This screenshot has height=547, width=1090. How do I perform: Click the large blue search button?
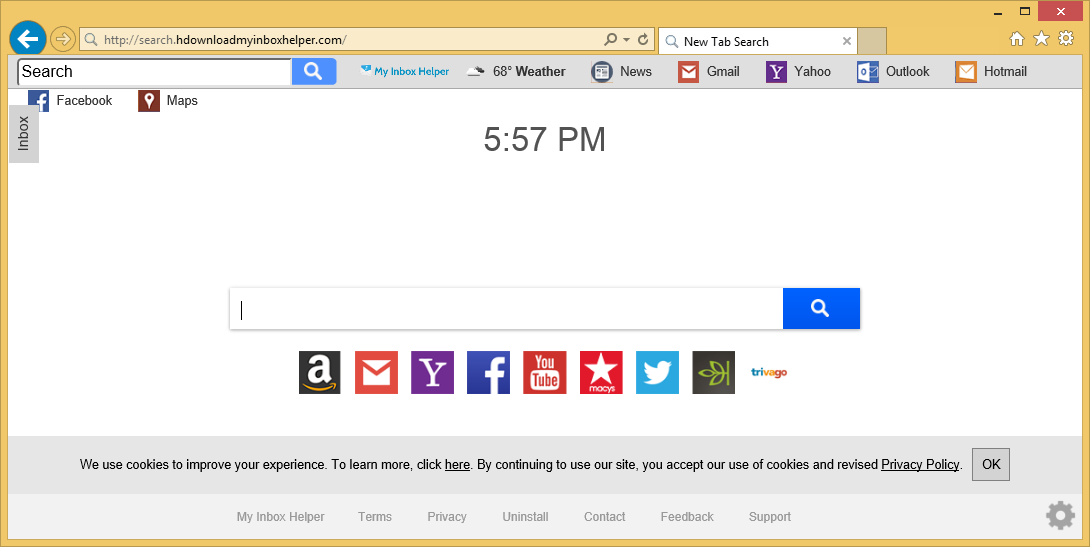coord(821,309)
